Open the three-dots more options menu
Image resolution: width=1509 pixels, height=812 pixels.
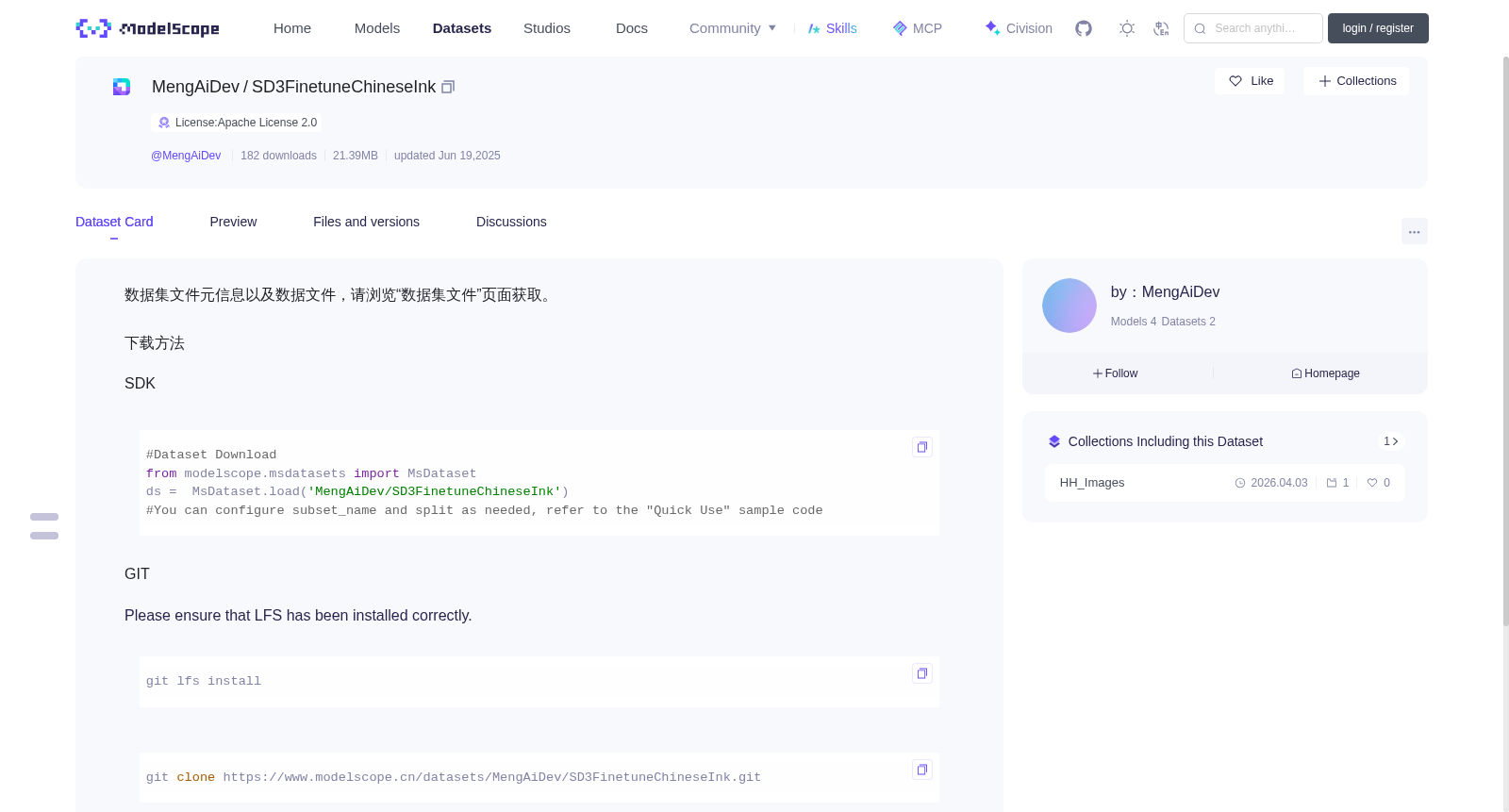(x=1415, y=231)
